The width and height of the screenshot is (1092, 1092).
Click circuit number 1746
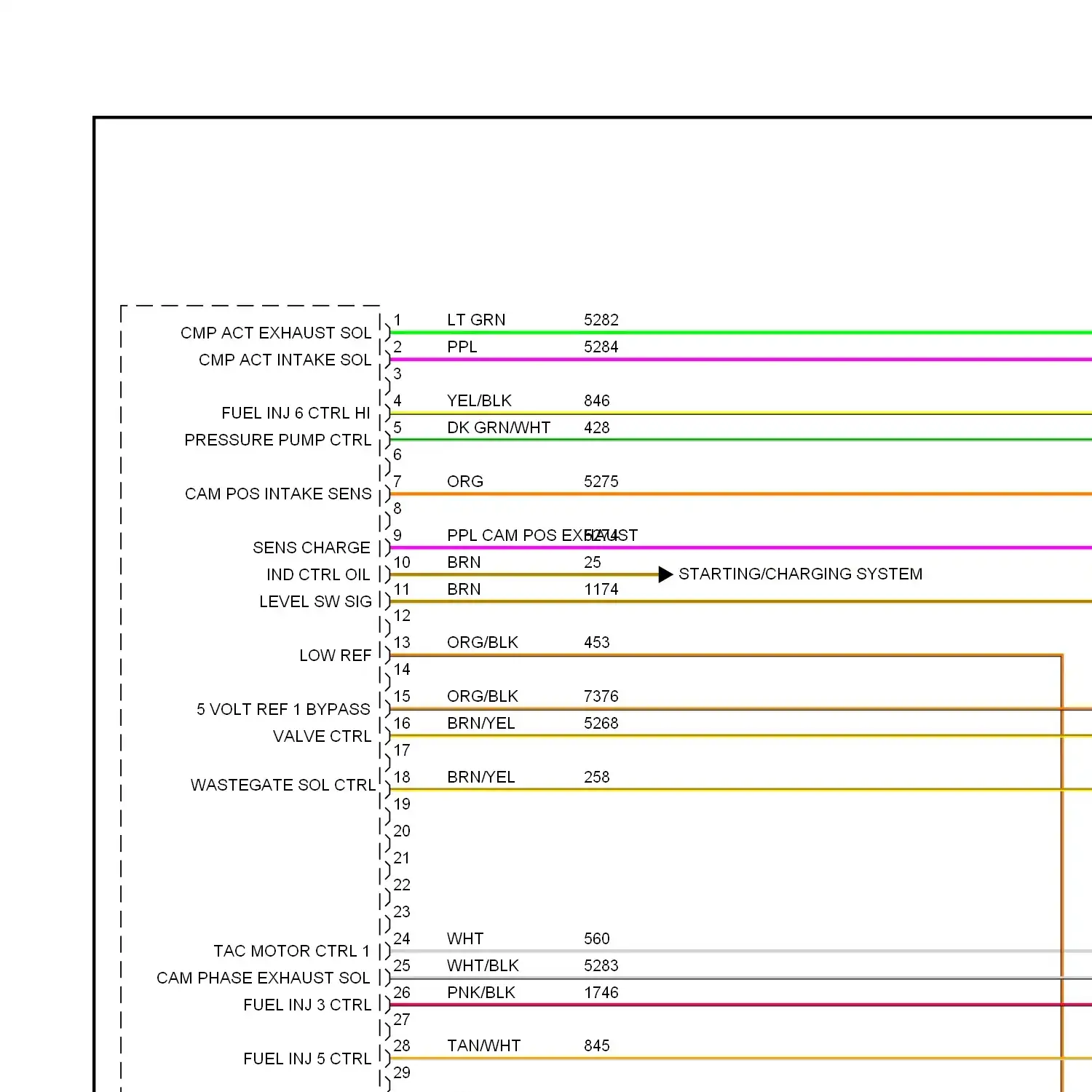click(601, 993)
